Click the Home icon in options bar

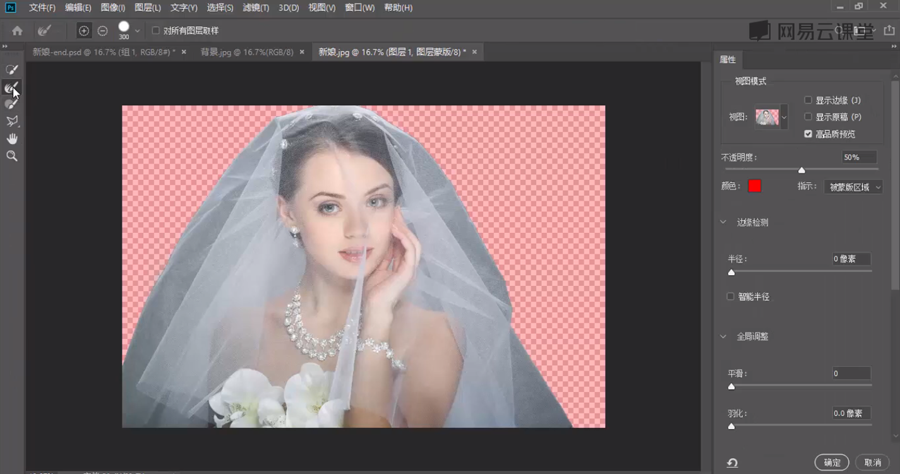(17, 31)
